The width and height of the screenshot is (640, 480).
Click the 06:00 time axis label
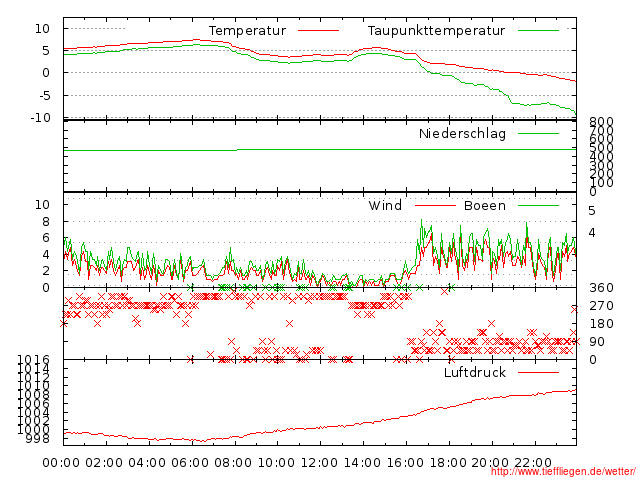[190, 463]
